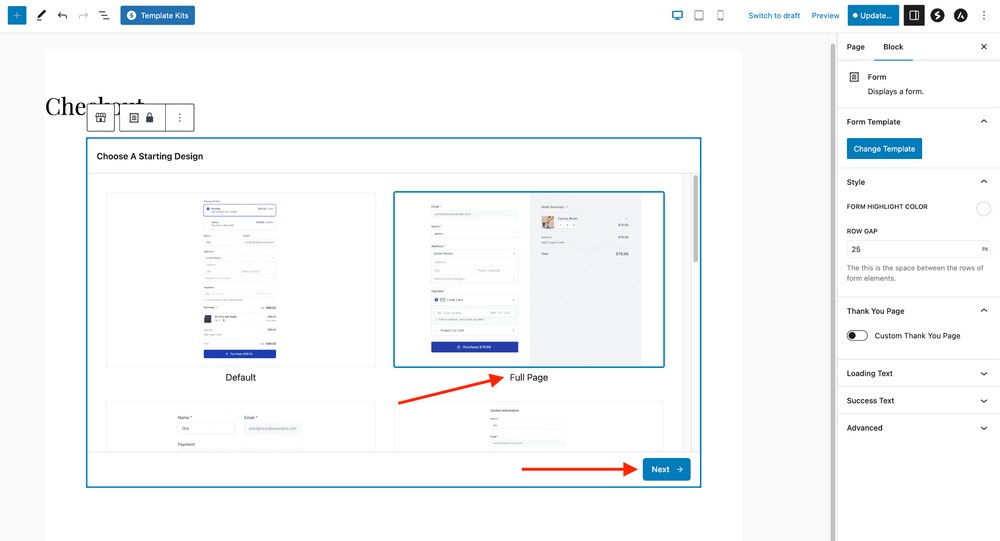Click the Full Page design label
Screen dimensions: 1000x541
click(529, 378)
